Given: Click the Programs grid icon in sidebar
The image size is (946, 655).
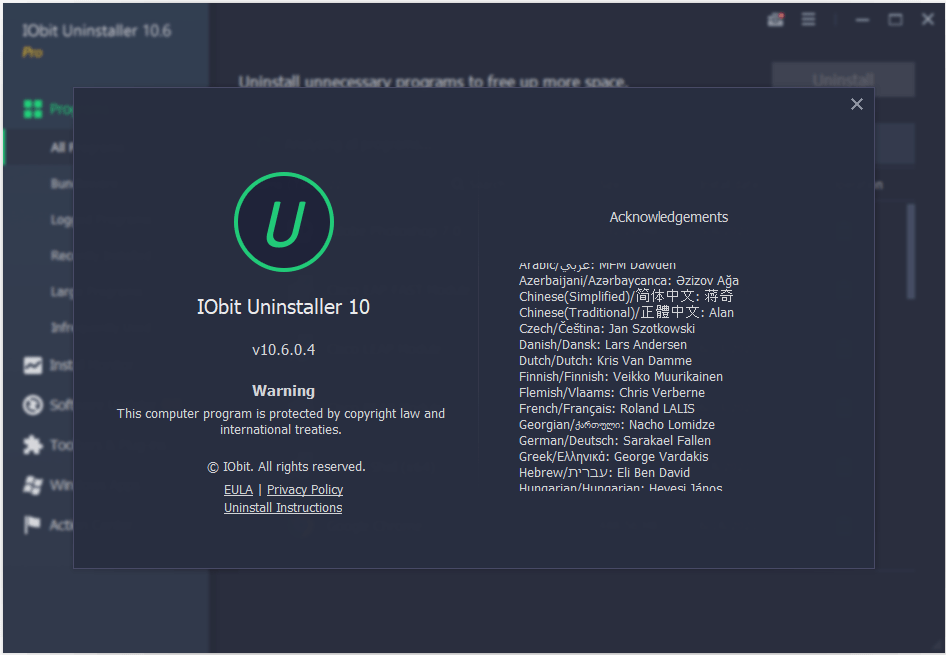Looking at the screenshot, I should point(33,109).
